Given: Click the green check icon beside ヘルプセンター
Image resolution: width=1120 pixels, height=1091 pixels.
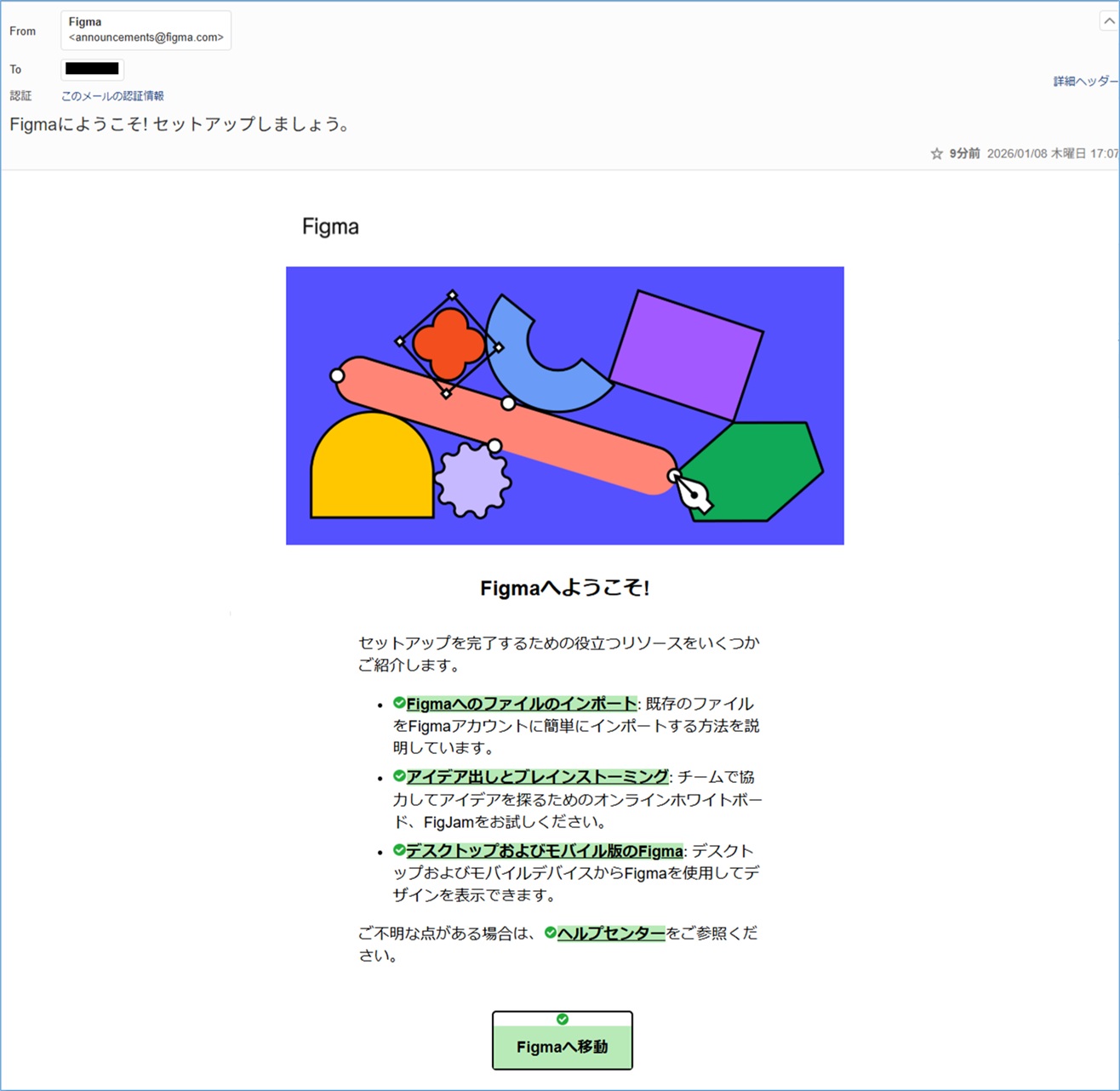Looking at the screenshot, I should tap(551, 933).
